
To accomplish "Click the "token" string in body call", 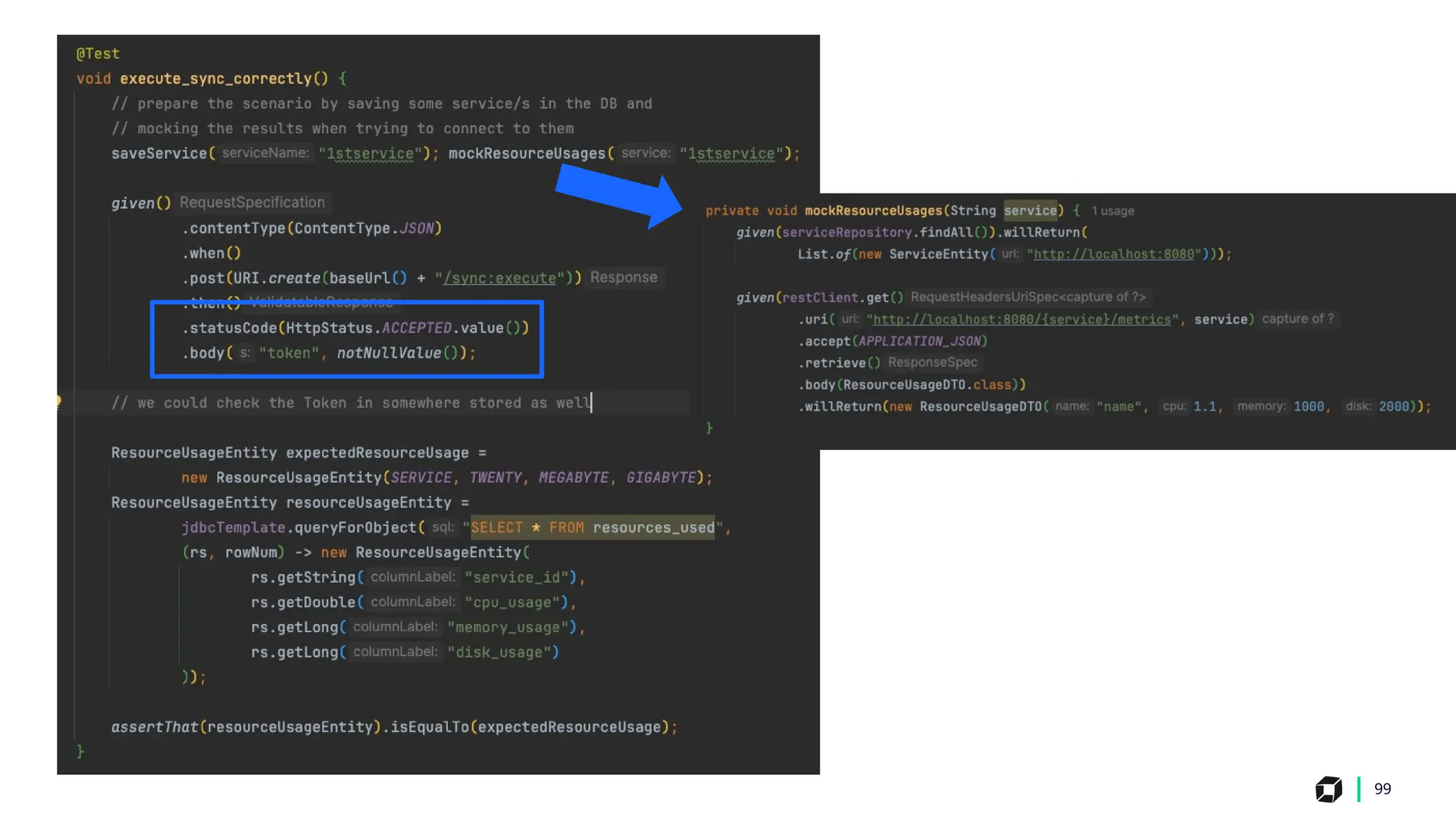I will coord(289,353).
